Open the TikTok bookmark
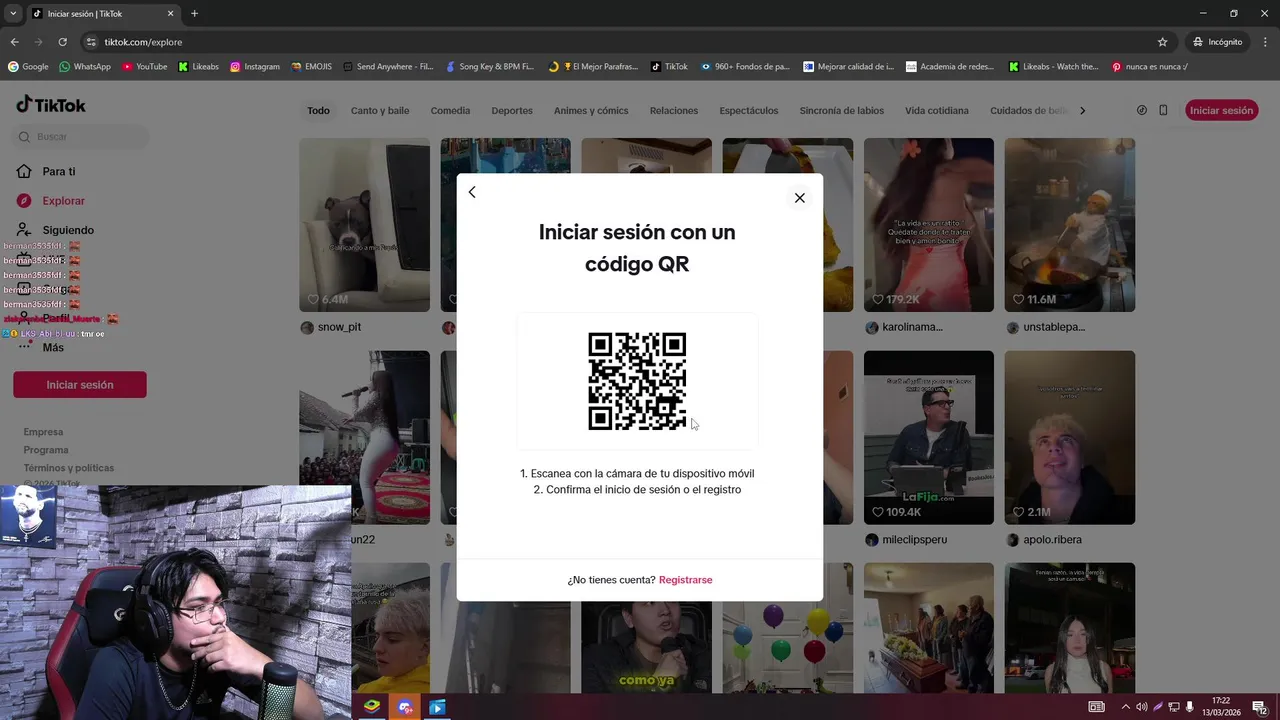Screen dimensions: 1280x720 click(x=669, y=67)
